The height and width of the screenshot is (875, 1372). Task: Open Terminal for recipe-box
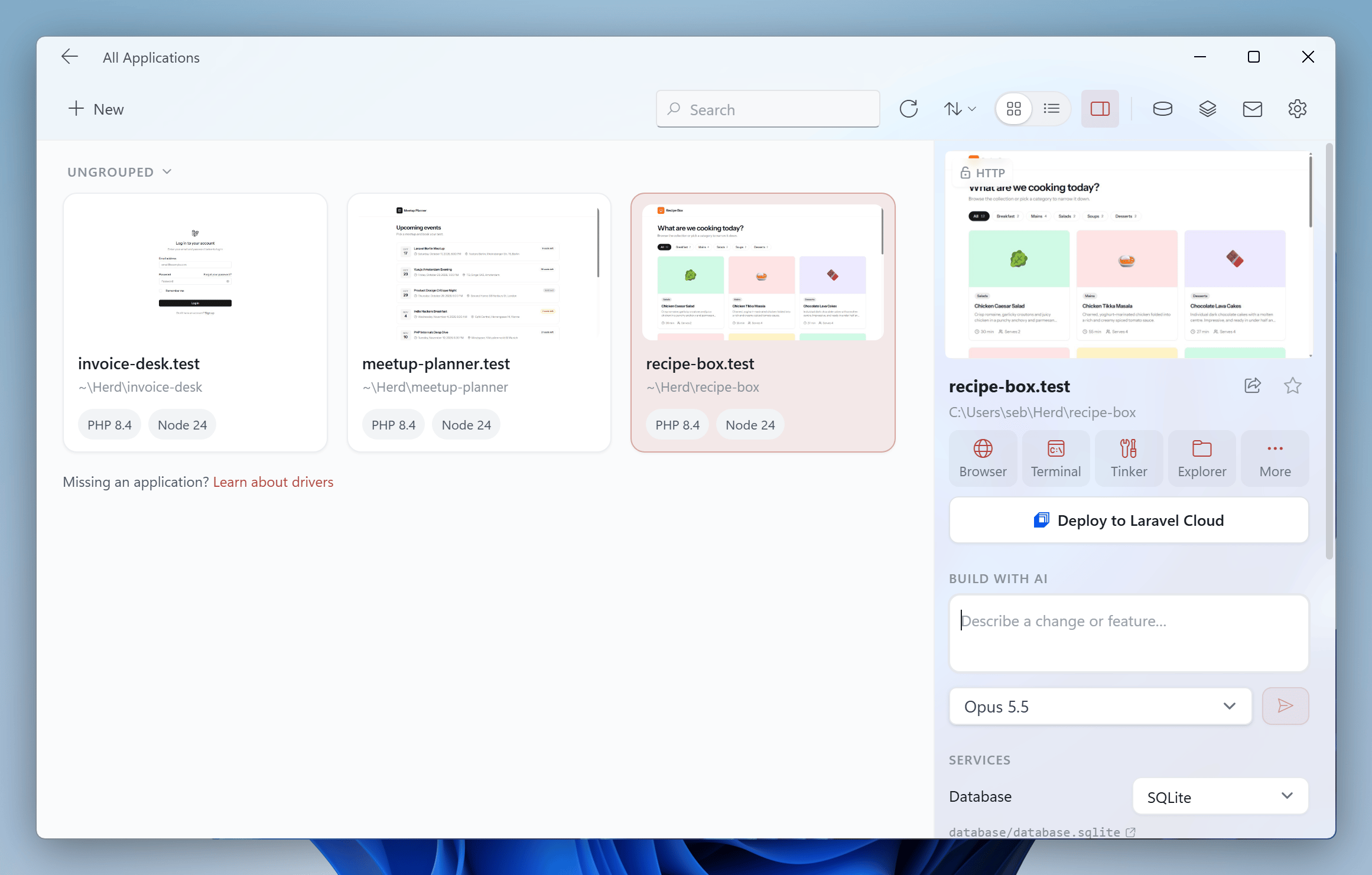coord(1056,458)
